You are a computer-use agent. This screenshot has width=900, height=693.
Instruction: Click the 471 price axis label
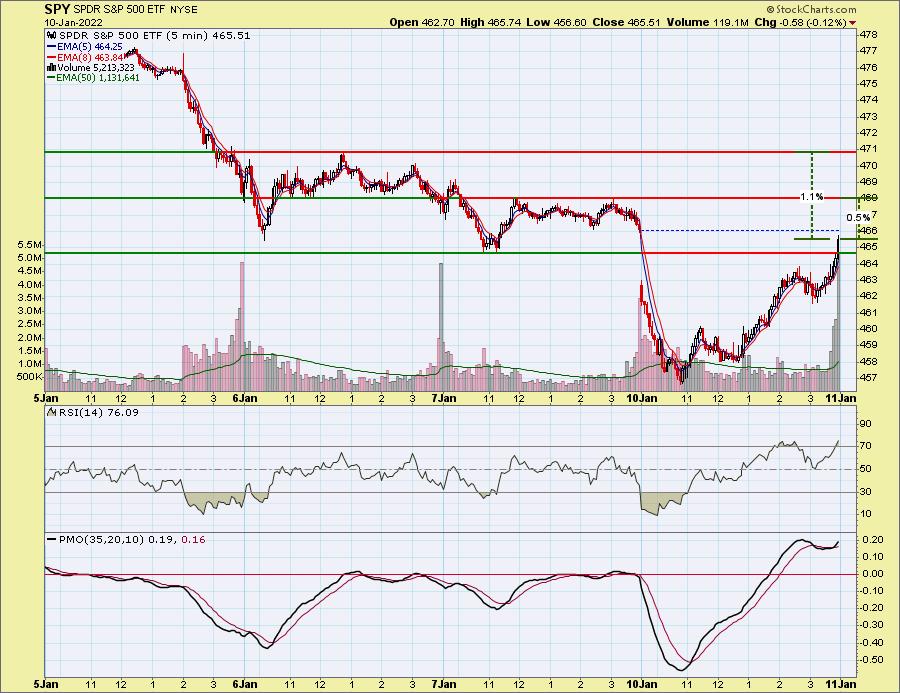tap(868, 149)
